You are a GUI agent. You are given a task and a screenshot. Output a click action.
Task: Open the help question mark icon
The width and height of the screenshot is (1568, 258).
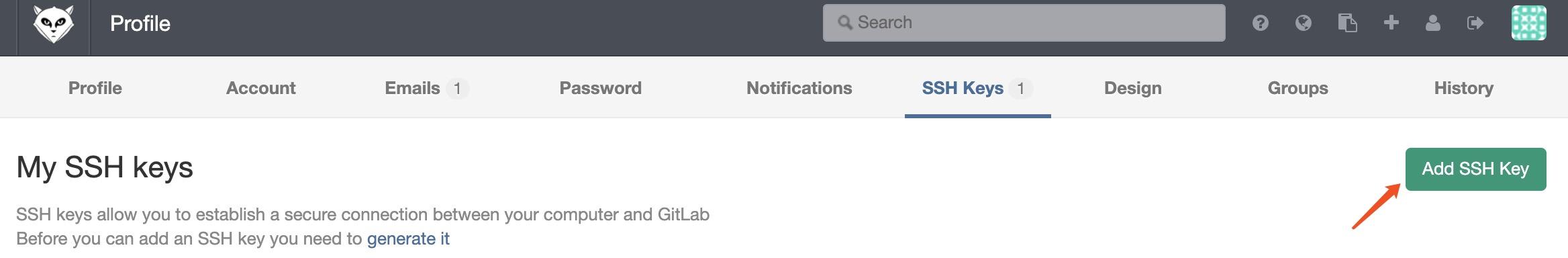point(1260,24)
